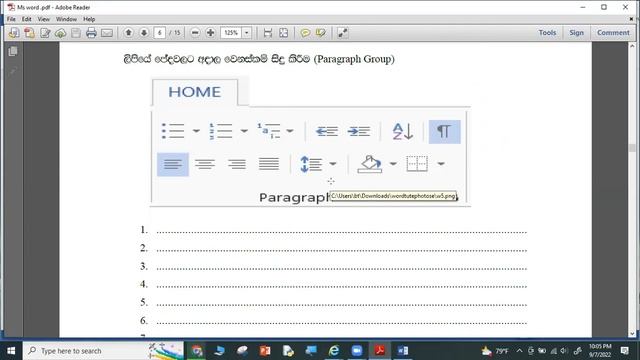Click the Windows Start button
Image resolution: width=640 pixels, height=360 pixels.
(11, 351)
